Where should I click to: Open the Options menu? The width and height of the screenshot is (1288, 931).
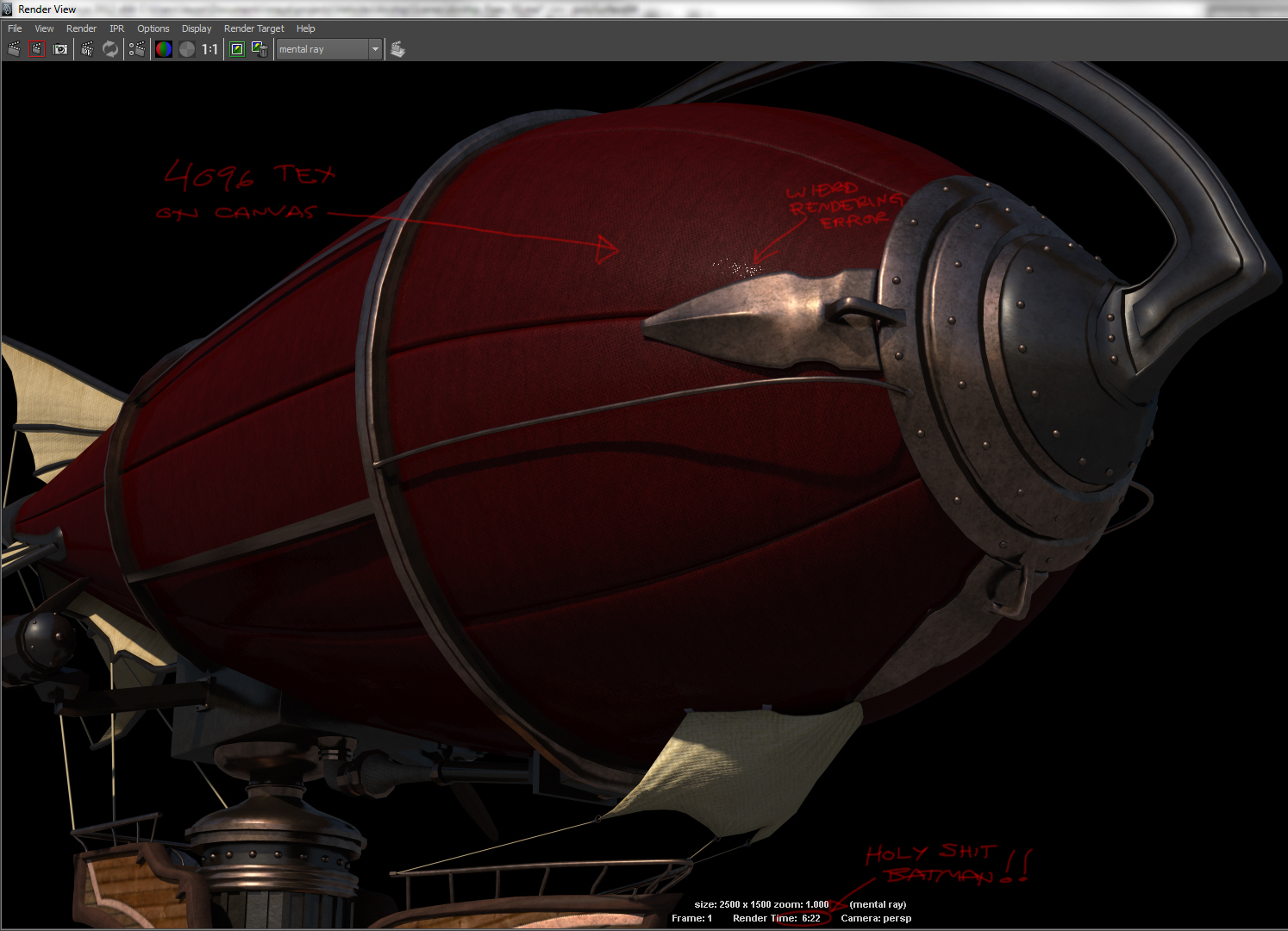153,28
